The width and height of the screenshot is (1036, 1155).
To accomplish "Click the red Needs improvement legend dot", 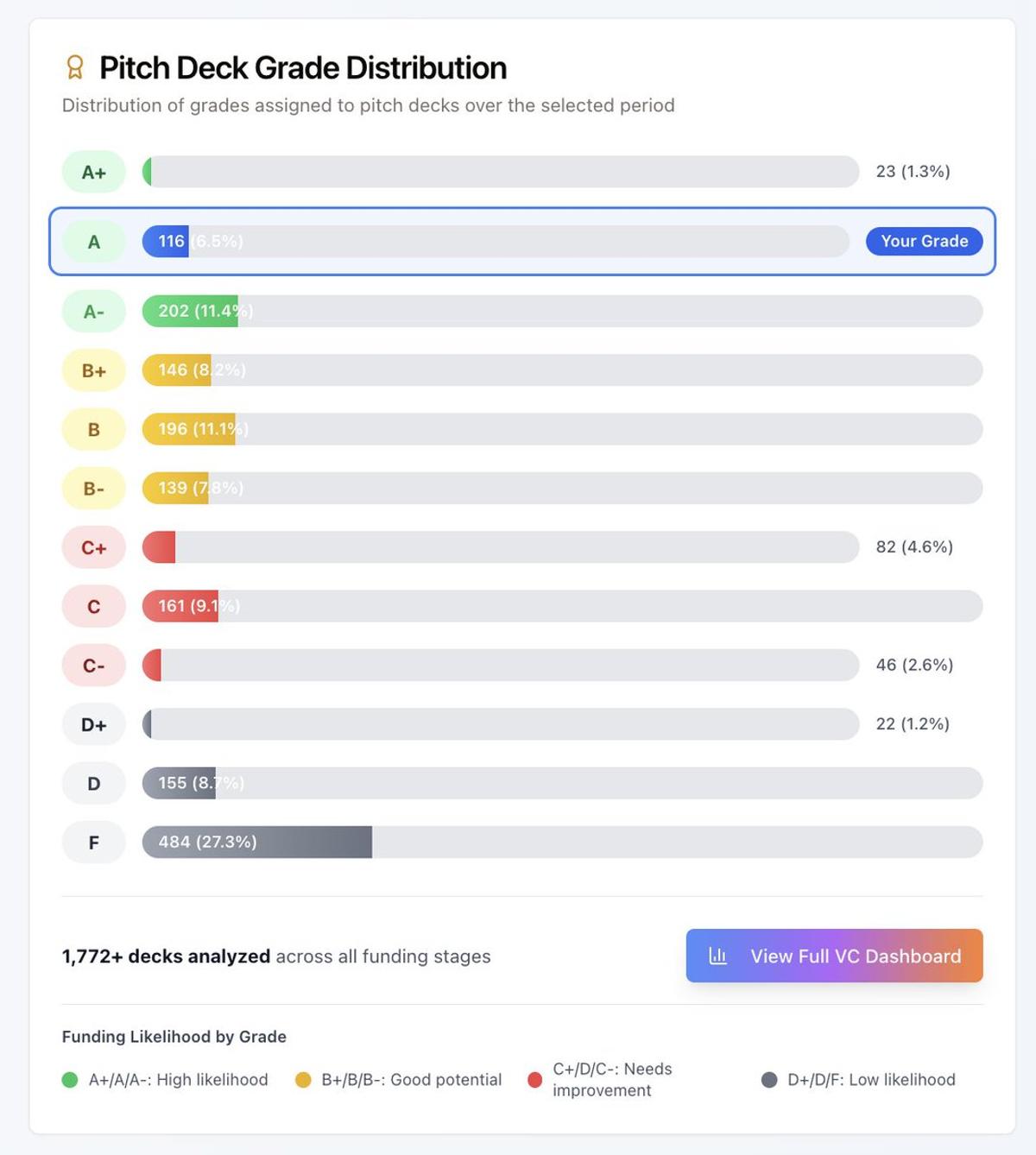I will pos(535,1079).
